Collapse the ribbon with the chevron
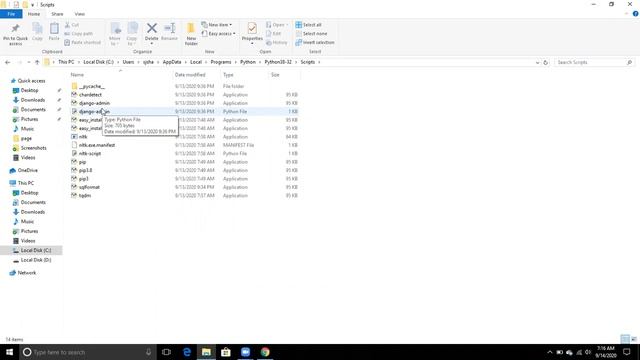The image size is (640, 360). point(627,14)
